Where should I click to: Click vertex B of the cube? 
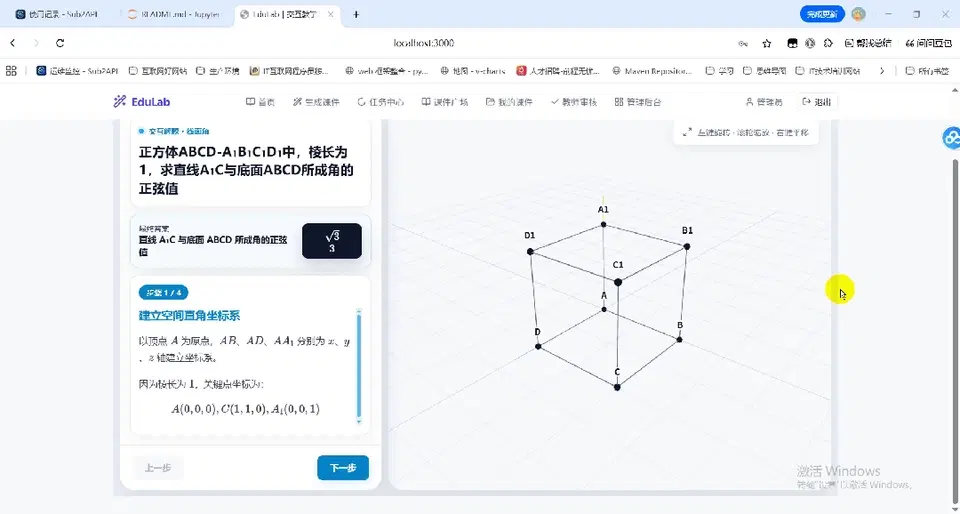[x=679, y=340]
